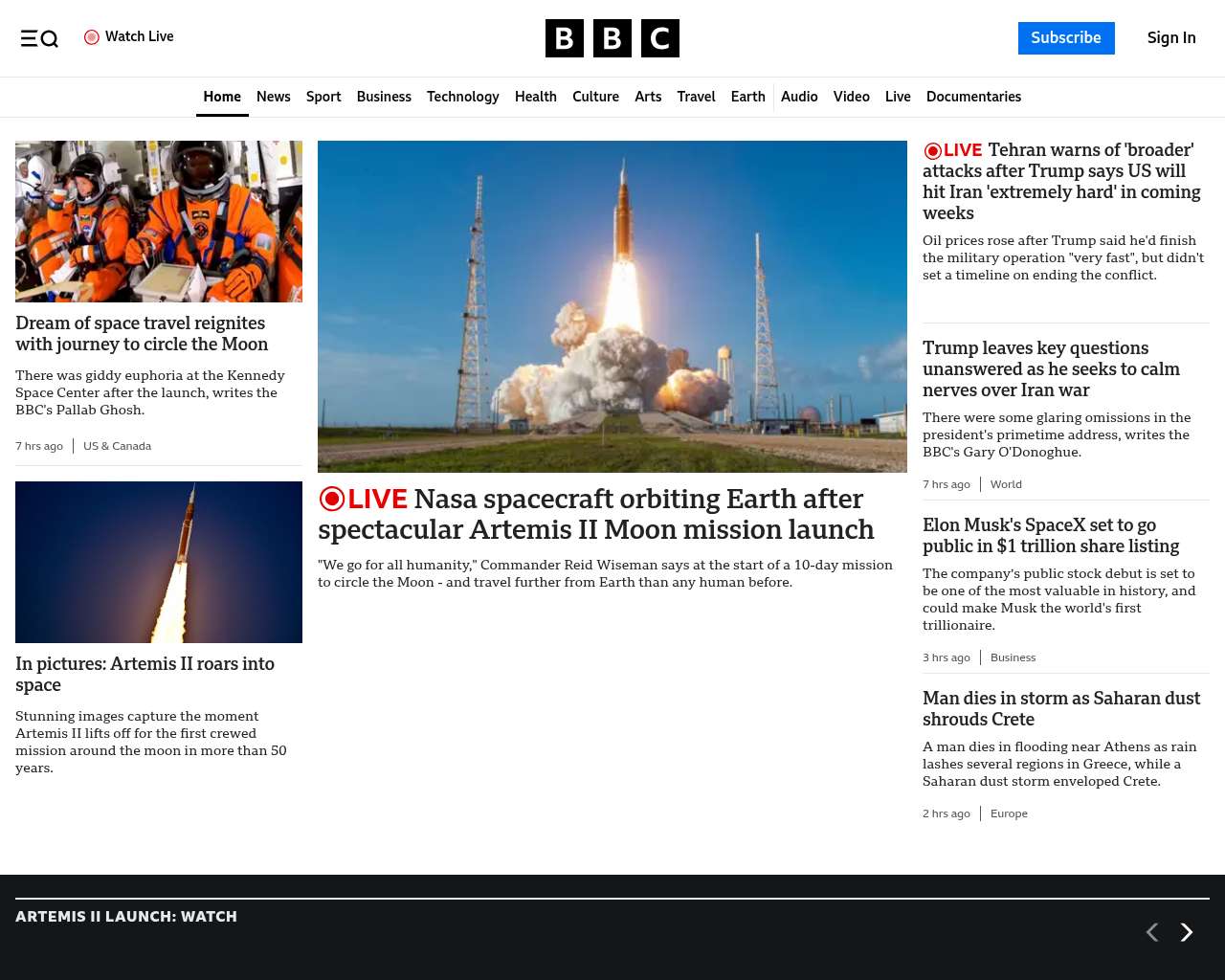This screenshot has height=980, width=1225.
Task: Select the Documentaries nav item
Action: (x=973, y=97)
